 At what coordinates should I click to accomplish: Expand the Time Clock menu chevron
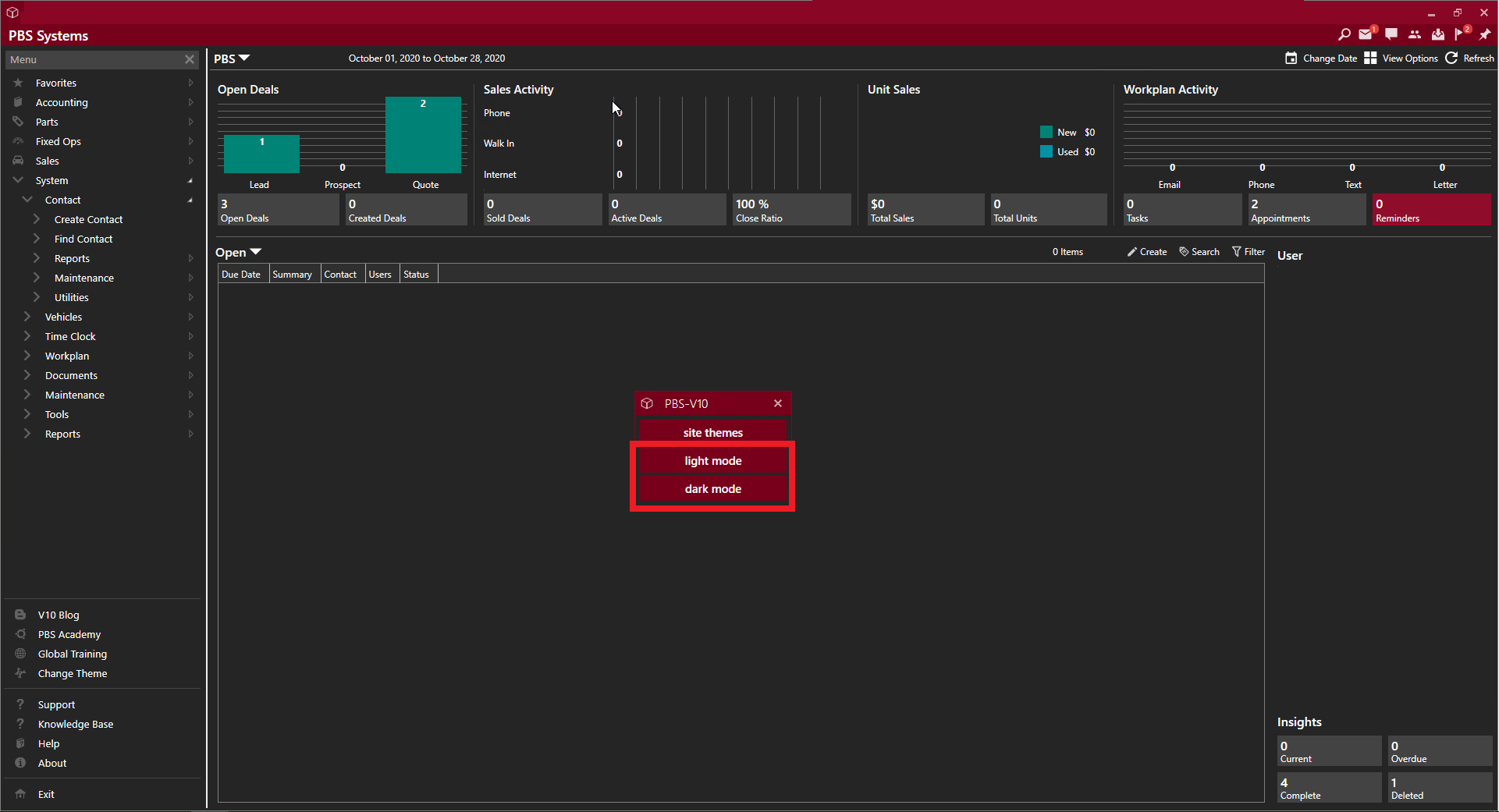28,336
